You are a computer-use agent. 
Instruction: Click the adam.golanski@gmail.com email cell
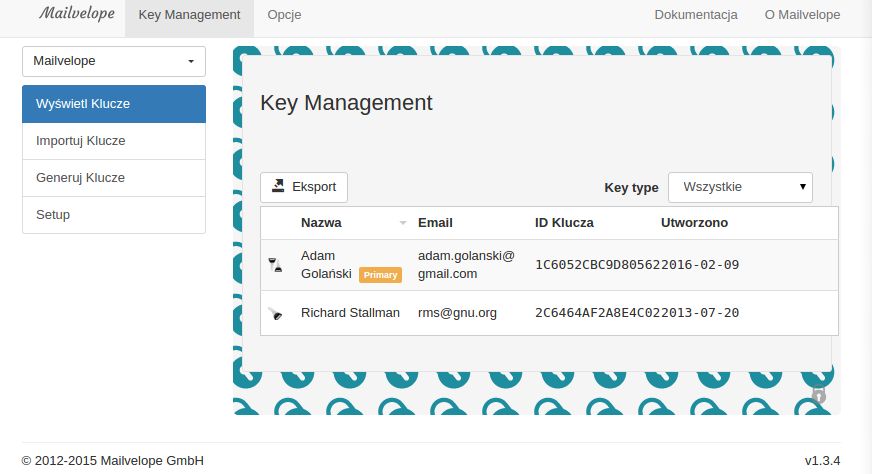tap(467, 265)
